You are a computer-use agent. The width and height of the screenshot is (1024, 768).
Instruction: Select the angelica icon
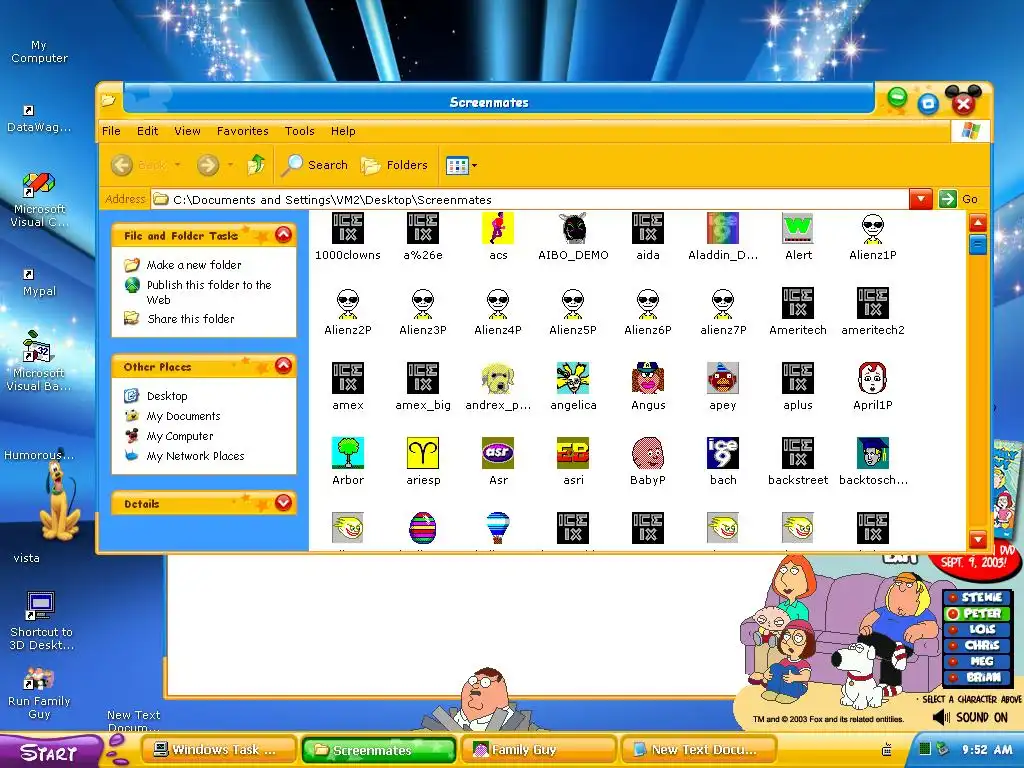coord(573,378)
